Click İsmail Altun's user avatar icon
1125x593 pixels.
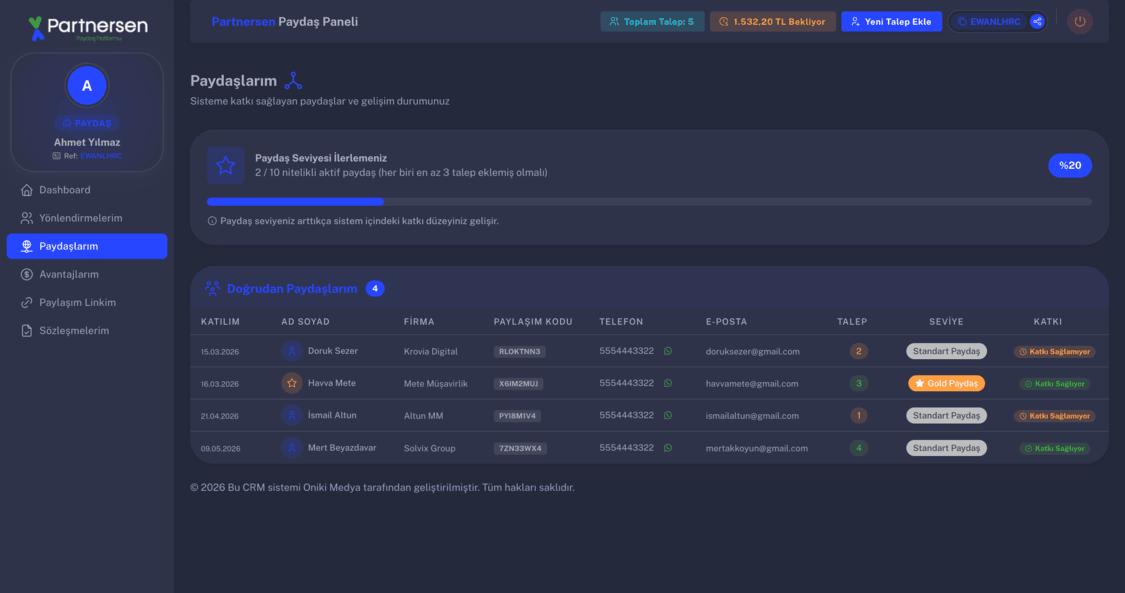coord(291,415)
